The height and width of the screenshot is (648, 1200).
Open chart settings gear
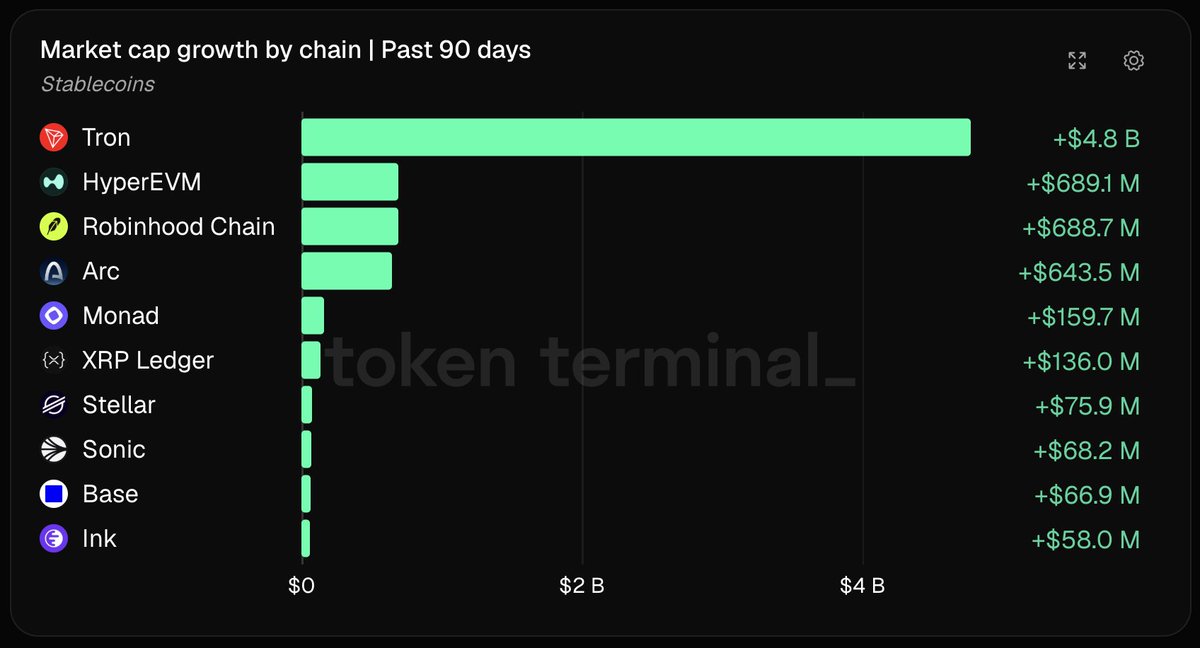click(x=1133, y=61)
